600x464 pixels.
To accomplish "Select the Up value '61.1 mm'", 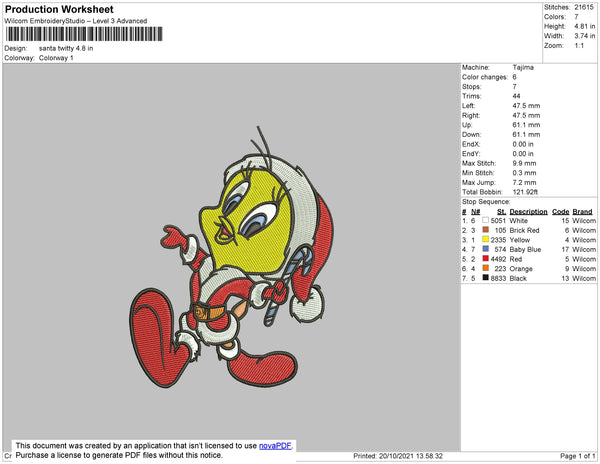I will point(526,125).
